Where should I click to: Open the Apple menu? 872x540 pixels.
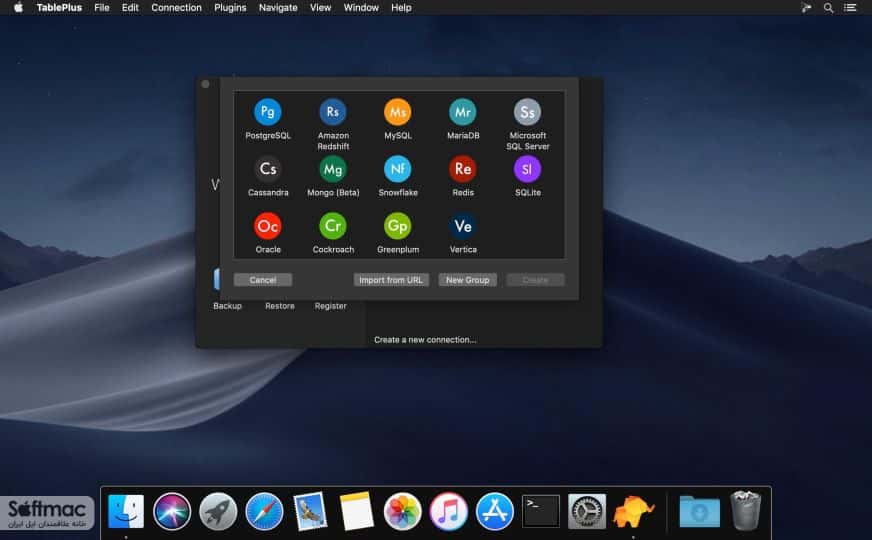pos(18,8)
